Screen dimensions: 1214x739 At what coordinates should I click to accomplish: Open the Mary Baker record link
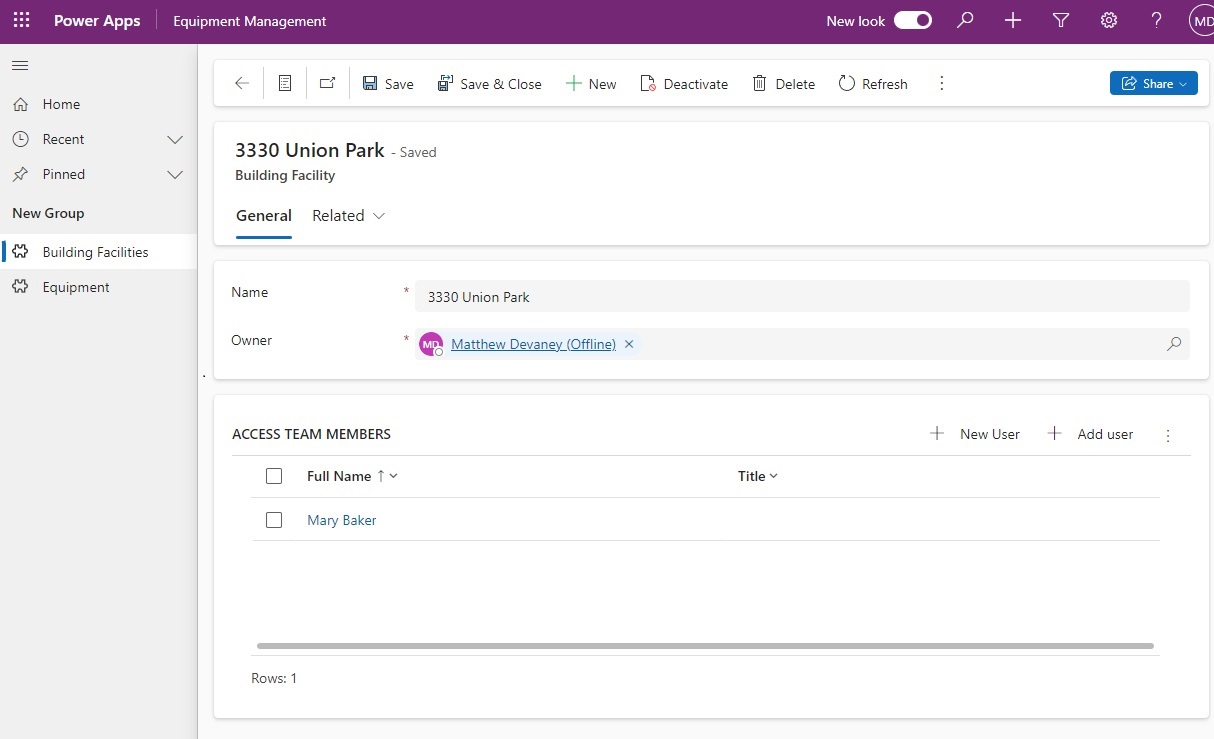(341, 520)
